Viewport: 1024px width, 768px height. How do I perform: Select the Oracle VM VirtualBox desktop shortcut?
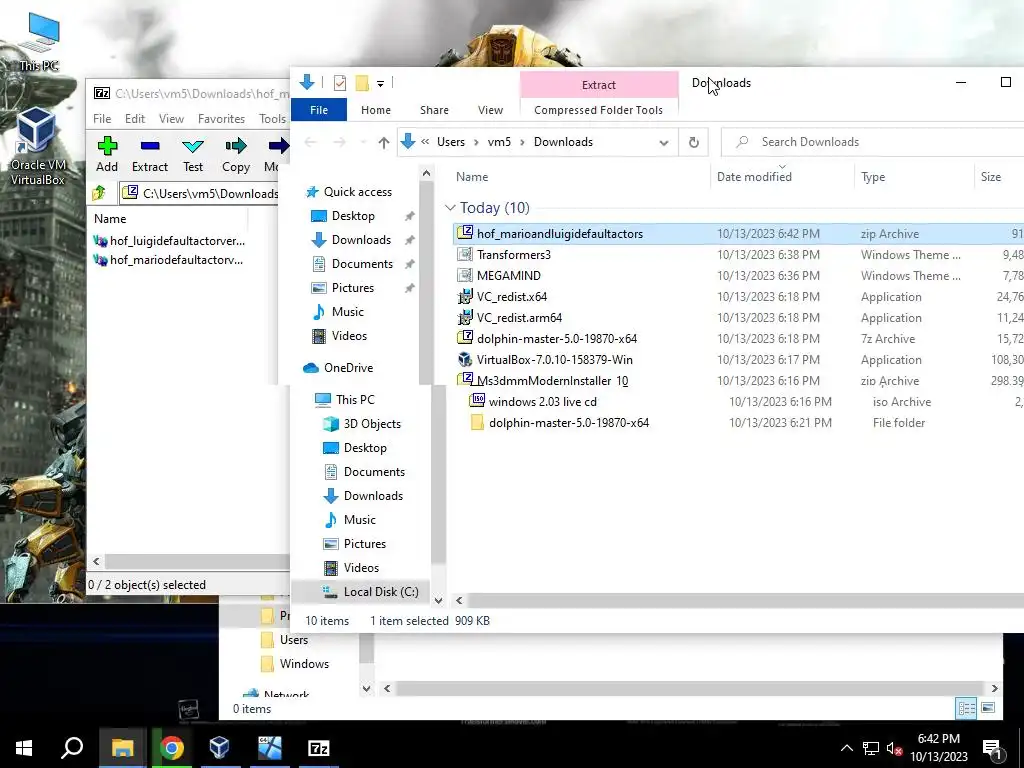point(37,146)
